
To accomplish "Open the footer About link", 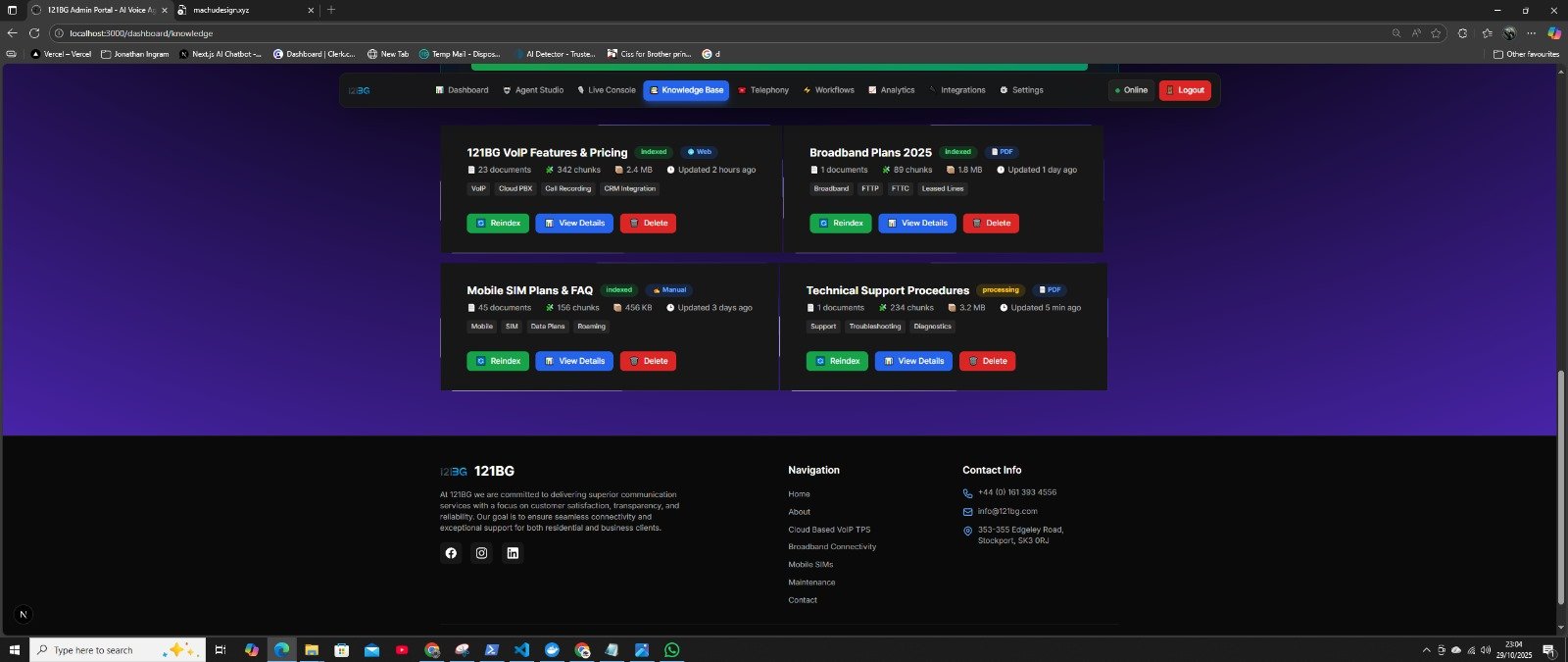I will [799, 512].
